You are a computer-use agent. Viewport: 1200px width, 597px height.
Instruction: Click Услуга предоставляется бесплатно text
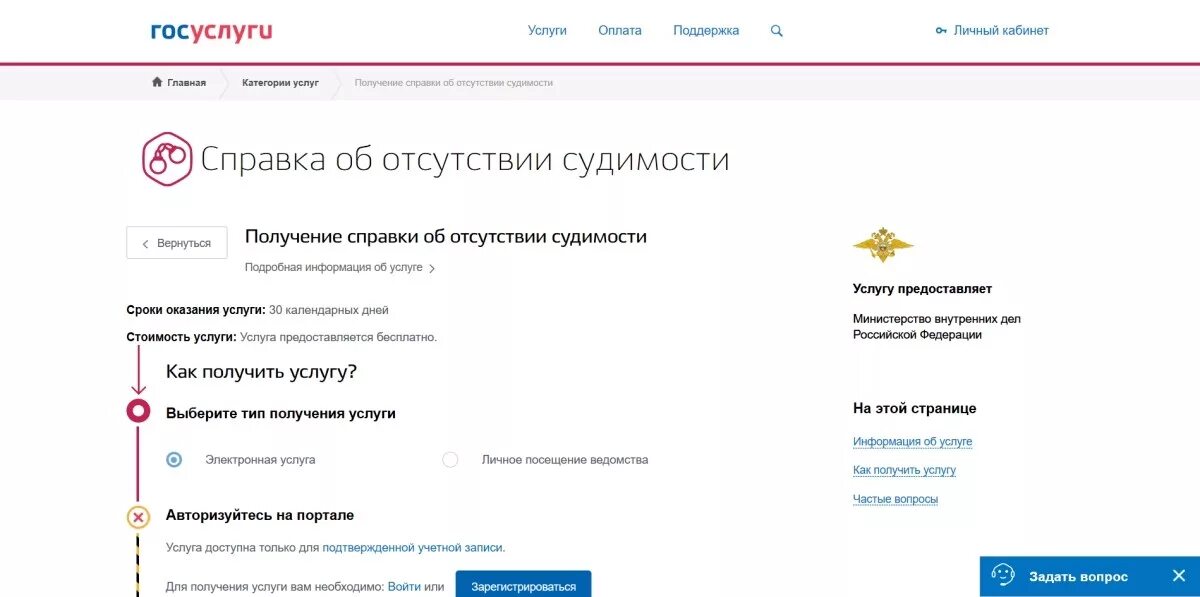click(339, 337)
